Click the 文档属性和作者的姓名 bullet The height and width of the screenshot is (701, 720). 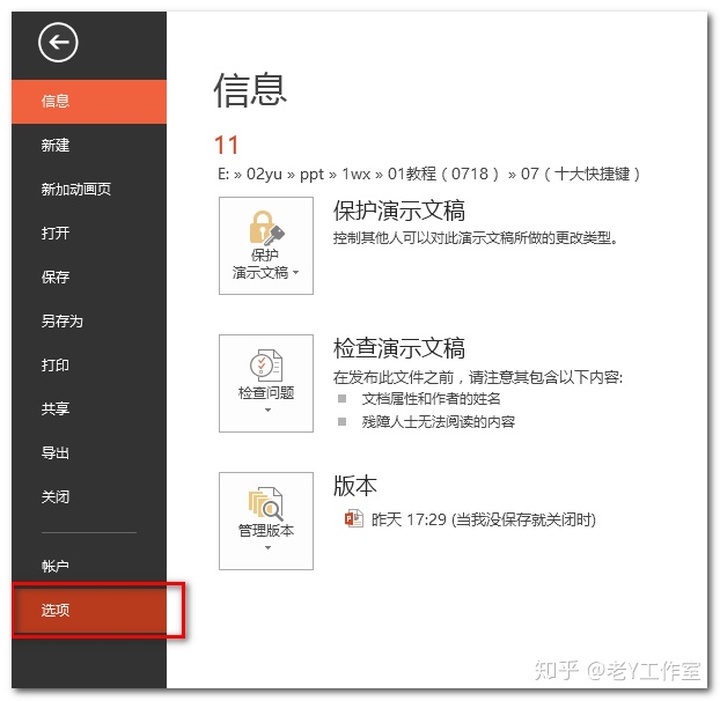[431, 398]
